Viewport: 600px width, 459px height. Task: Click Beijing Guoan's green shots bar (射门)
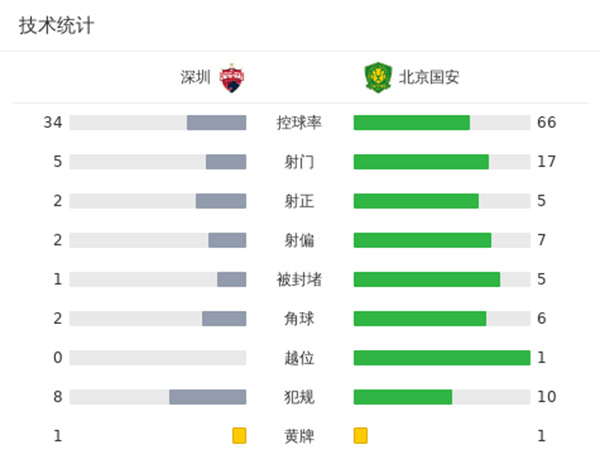pyautogui.click(x=421, y=162)
